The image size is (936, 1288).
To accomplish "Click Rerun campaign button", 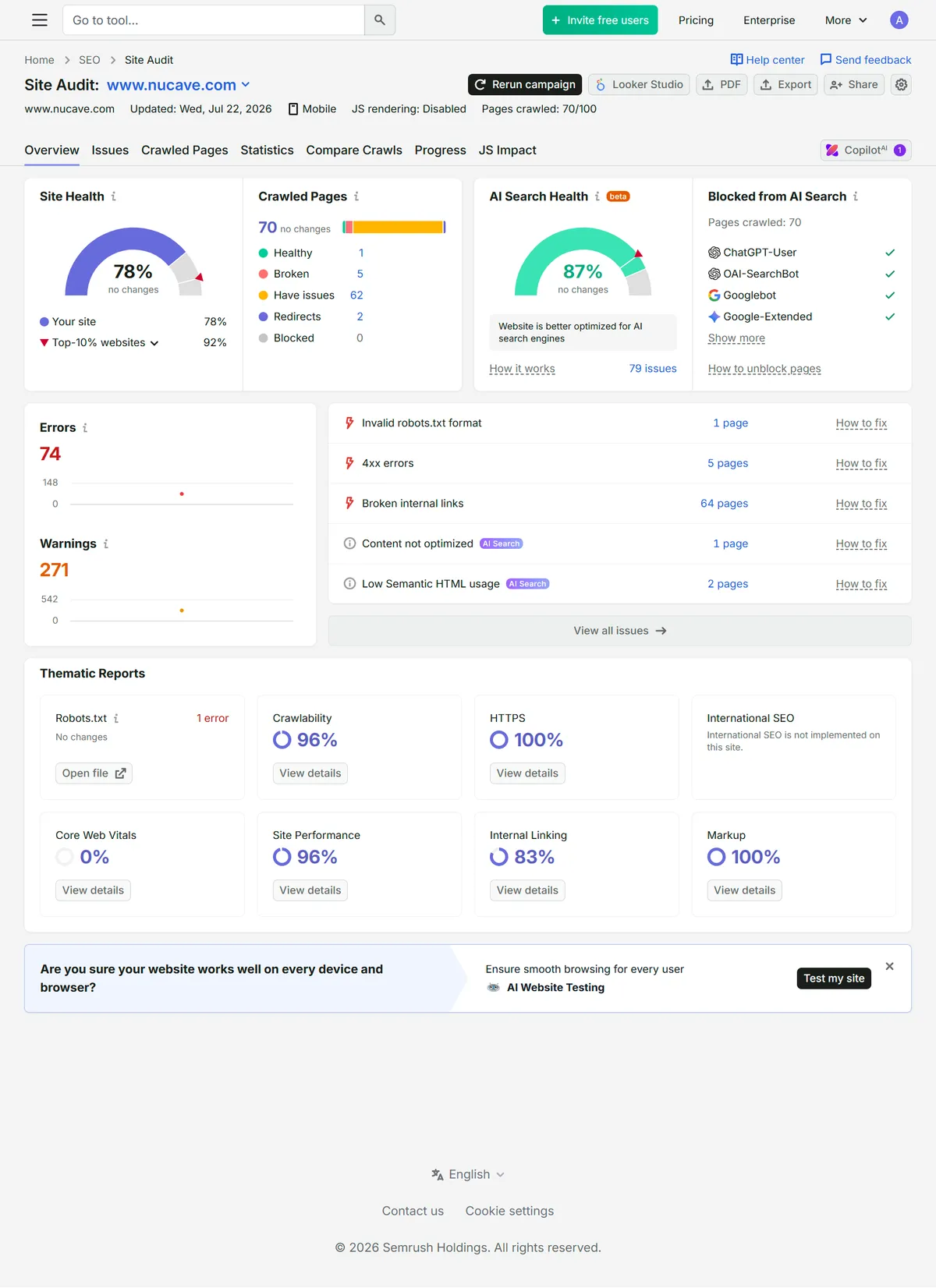I will point(526,84).
